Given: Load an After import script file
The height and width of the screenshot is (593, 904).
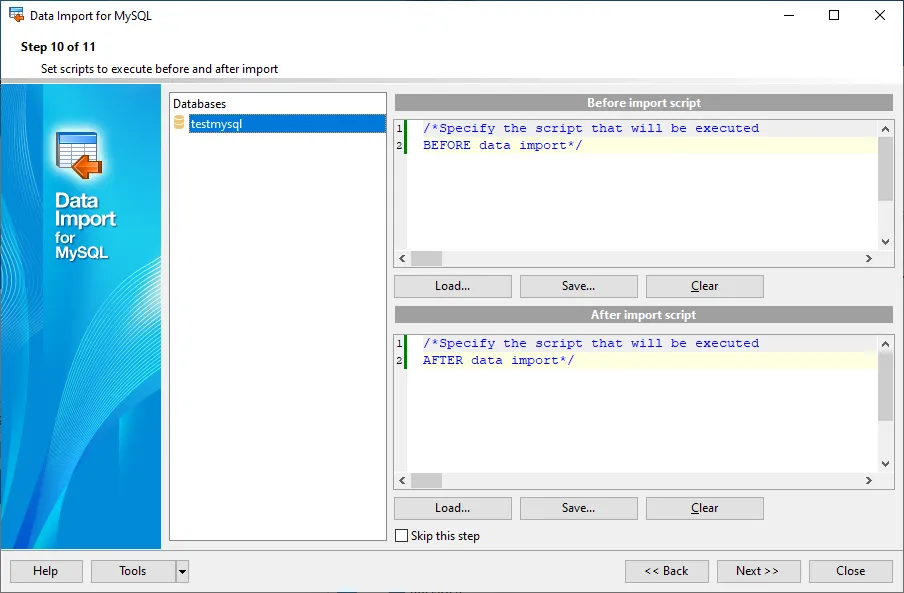Looking at the screenshot, I should coord(453,508).
